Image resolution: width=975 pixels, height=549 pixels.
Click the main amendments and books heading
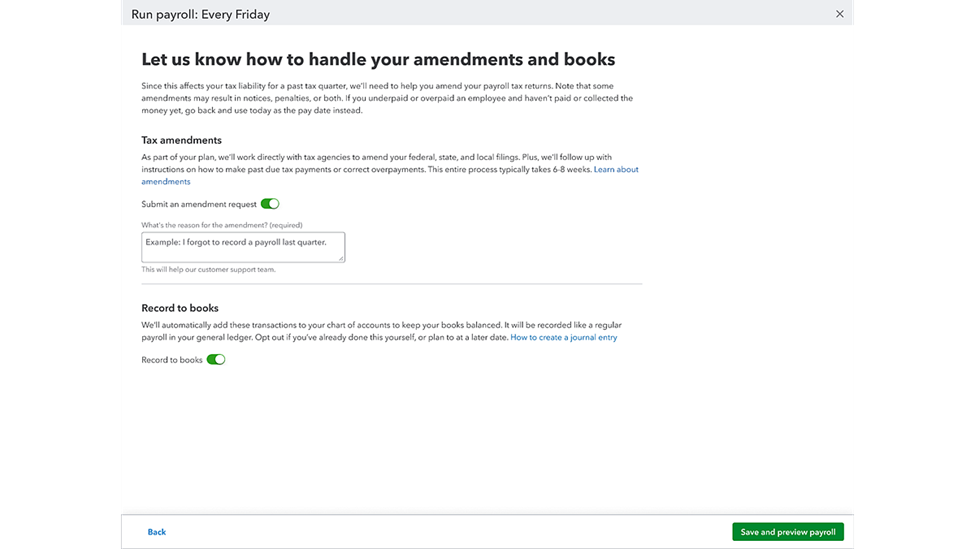coord(378,59)
